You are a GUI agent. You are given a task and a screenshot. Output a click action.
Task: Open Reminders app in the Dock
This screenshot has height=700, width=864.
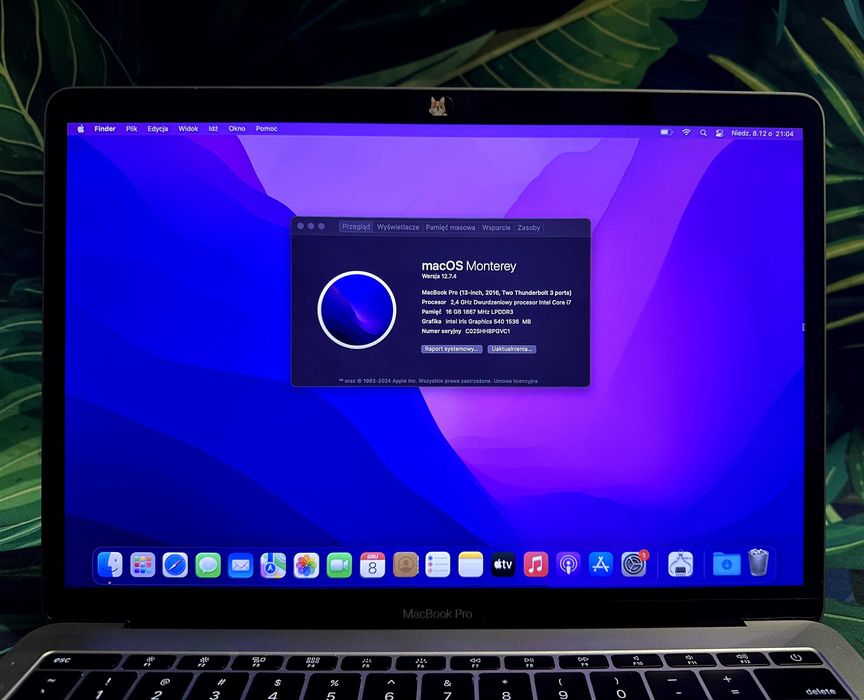[x=438, y=564]
